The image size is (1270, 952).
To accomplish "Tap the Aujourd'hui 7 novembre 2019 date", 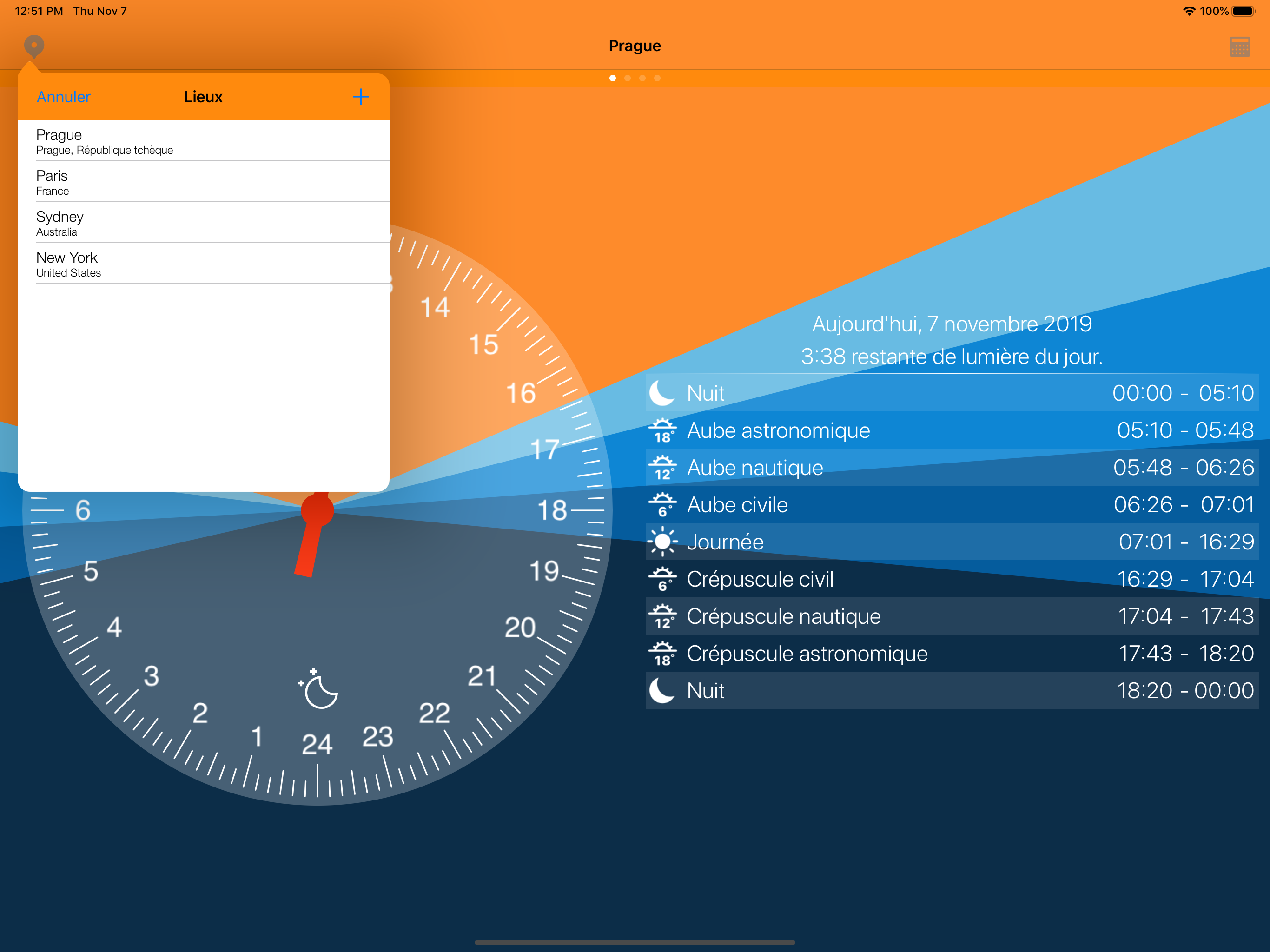I will [x=952, y=324].
